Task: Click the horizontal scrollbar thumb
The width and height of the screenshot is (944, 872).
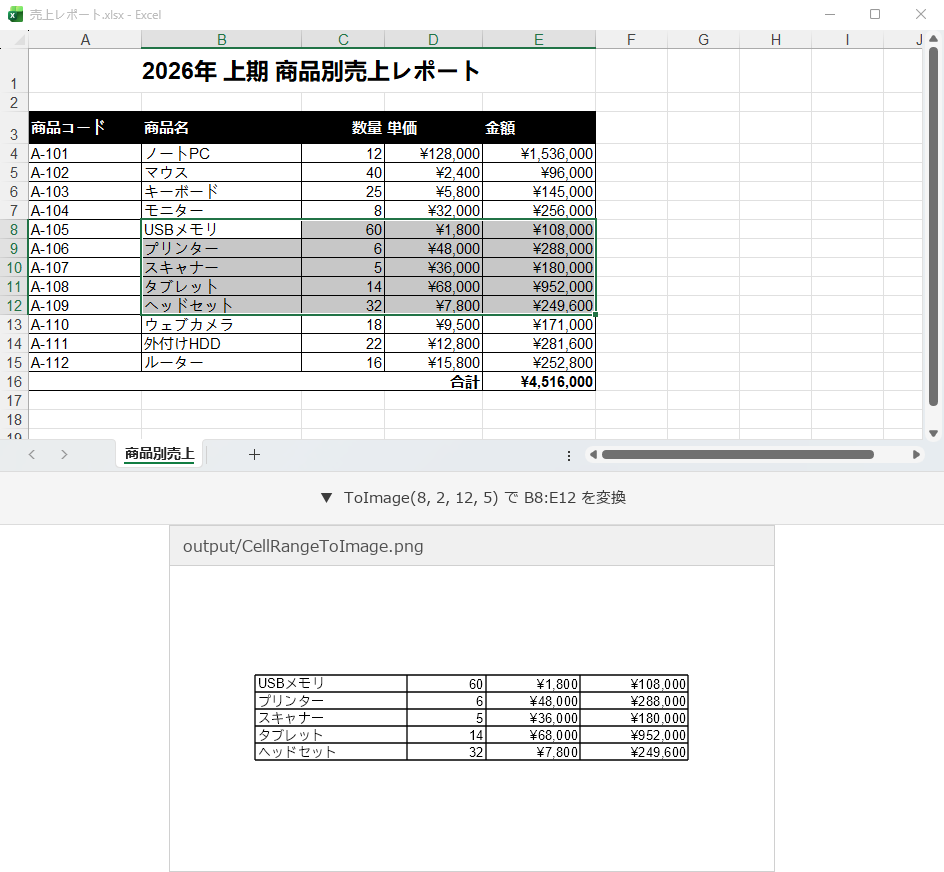Action: 738,455
